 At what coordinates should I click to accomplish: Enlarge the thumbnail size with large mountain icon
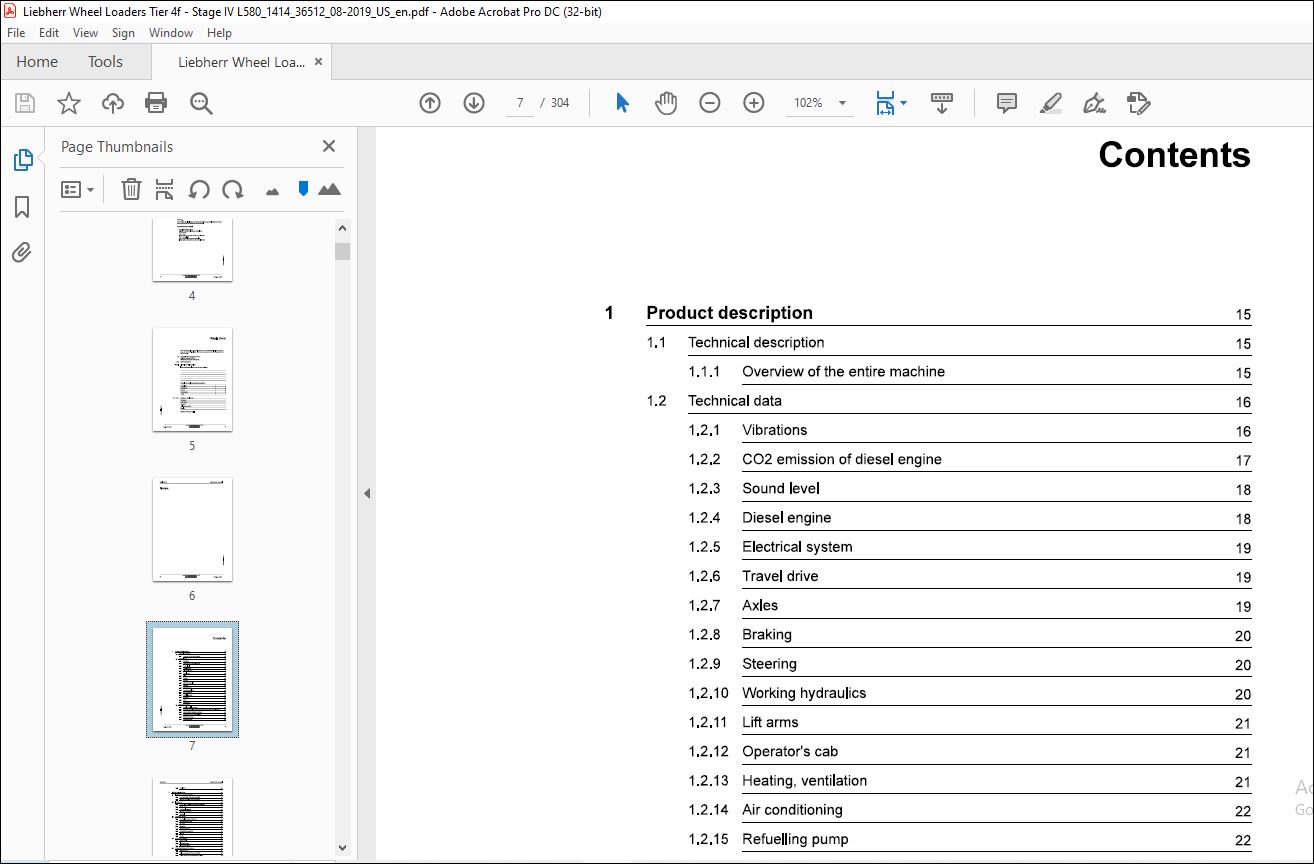(x=329, y=189)
